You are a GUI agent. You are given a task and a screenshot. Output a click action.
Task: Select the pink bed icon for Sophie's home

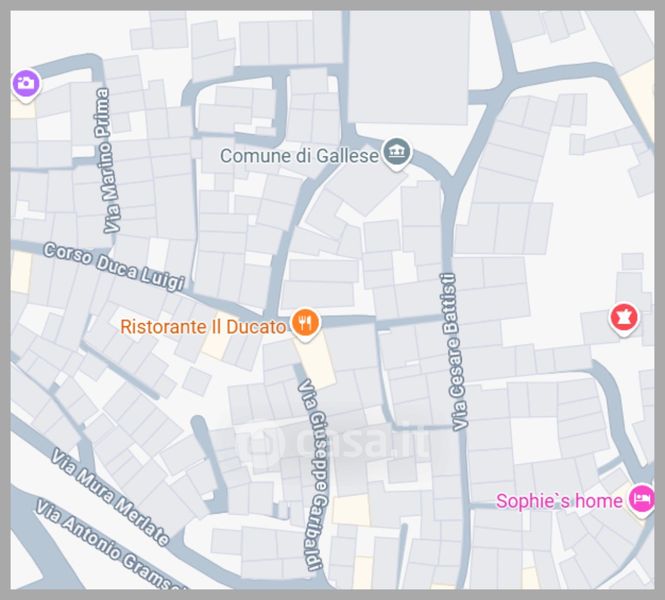642,499
